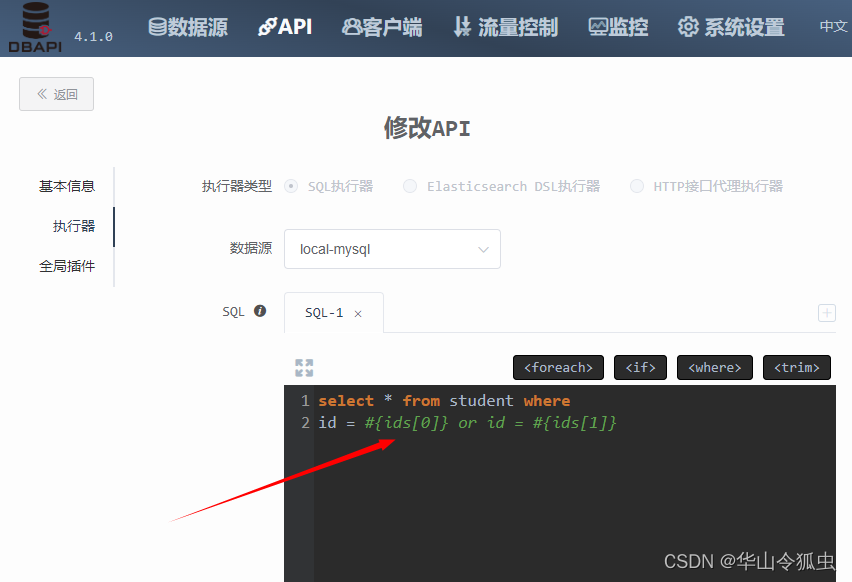Open the local-mysql datasource dropdown
The width and height of the screenshot is (852, 582).
[392, 249]
